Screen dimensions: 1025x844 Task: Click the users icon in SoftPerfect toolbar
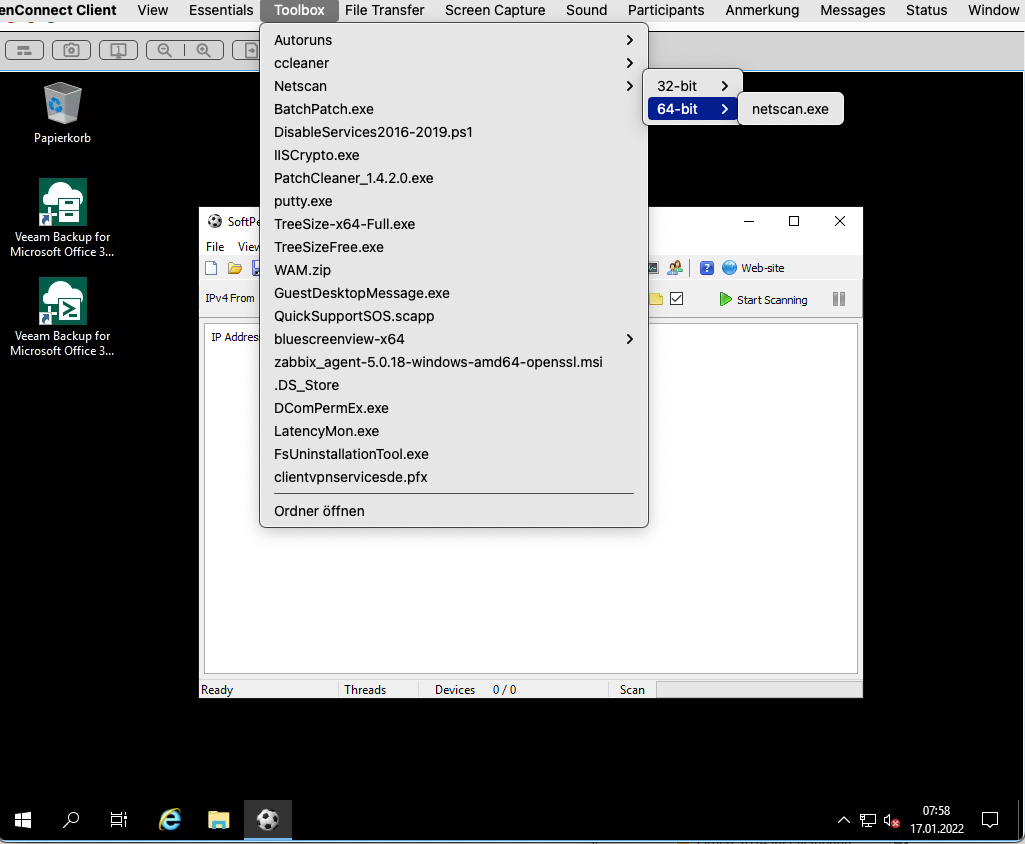[675, 268]
